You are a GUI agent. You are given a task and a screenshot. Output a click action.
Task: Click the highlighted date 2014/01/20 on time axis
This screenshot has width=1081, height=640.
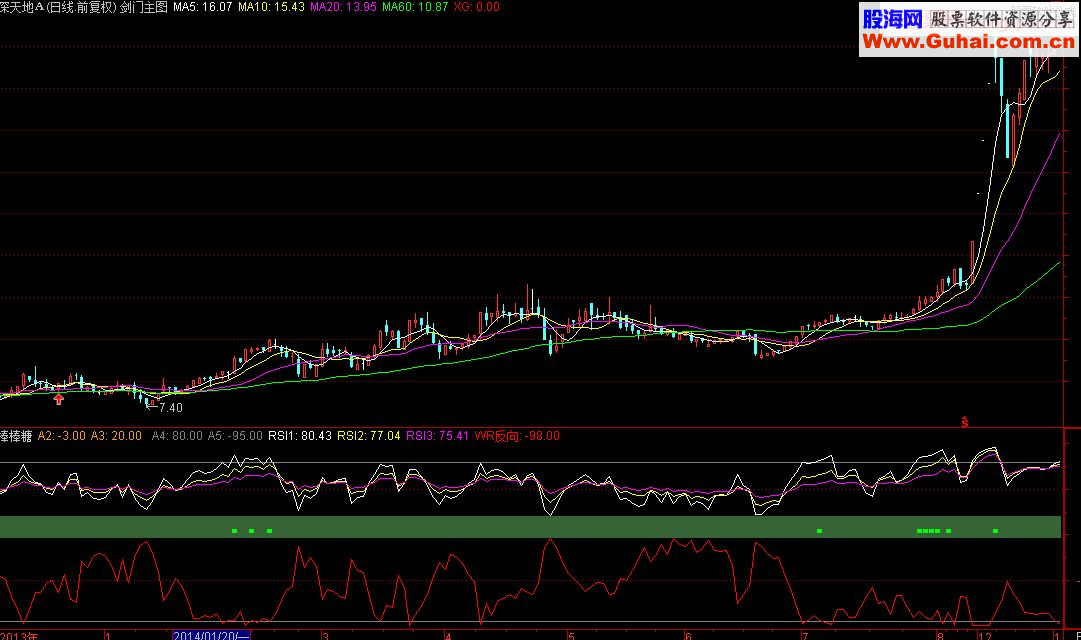click(211, 635)
